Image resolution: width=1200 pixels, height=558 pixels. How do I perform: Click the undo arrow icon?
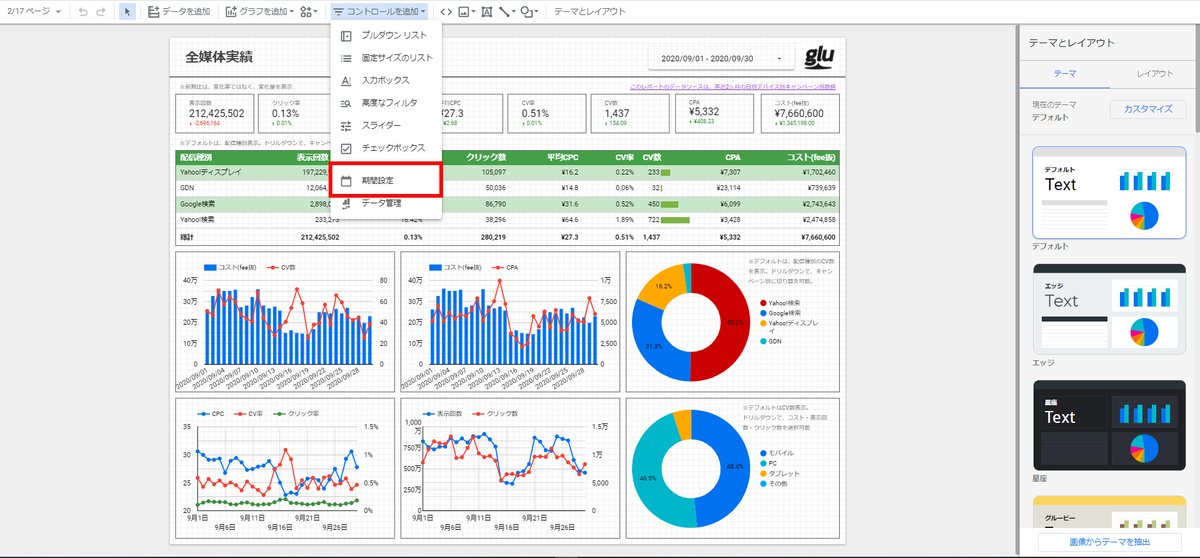coord(83,12)
